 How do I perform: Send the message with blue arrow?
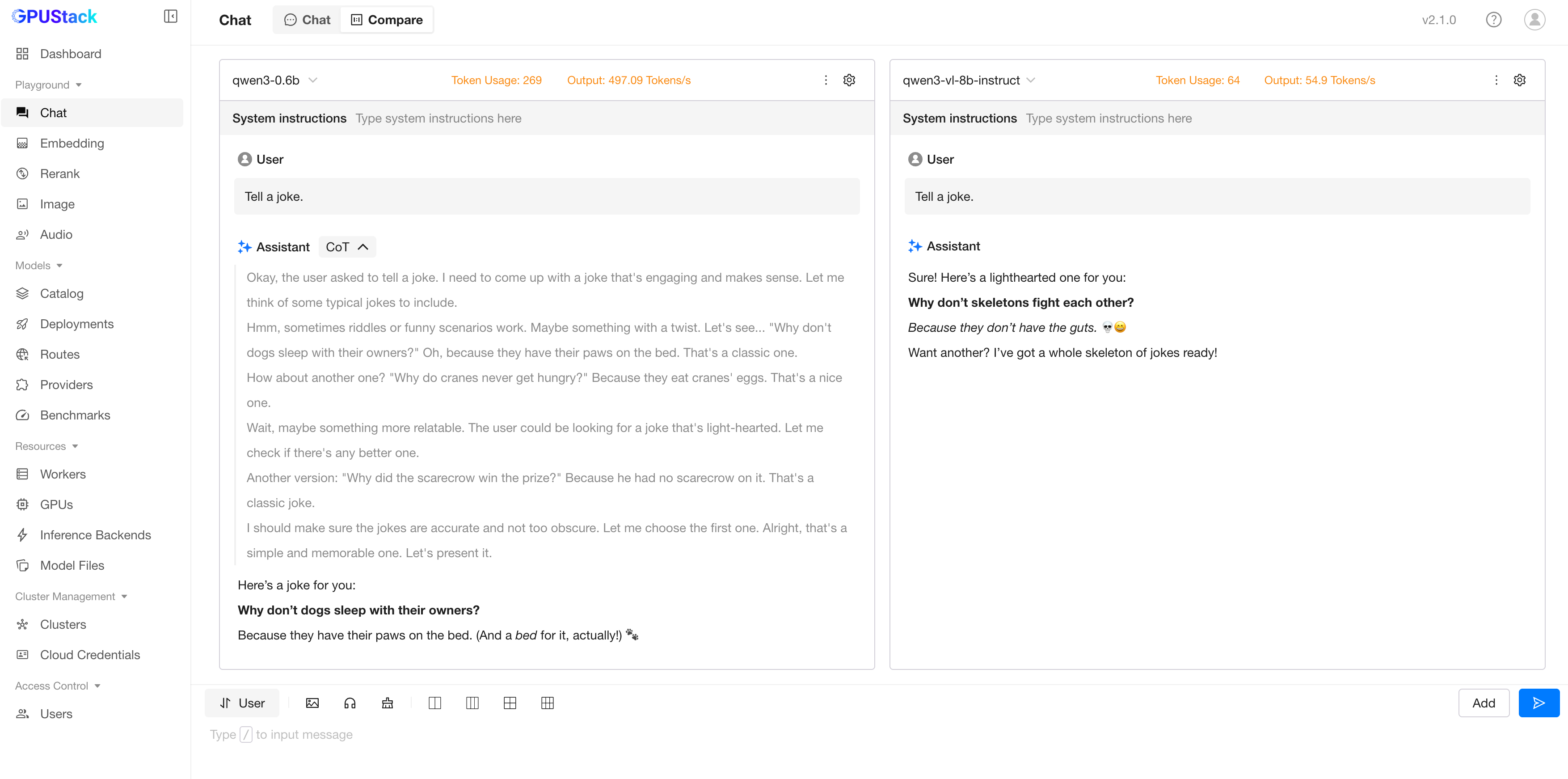point(1538,703)
